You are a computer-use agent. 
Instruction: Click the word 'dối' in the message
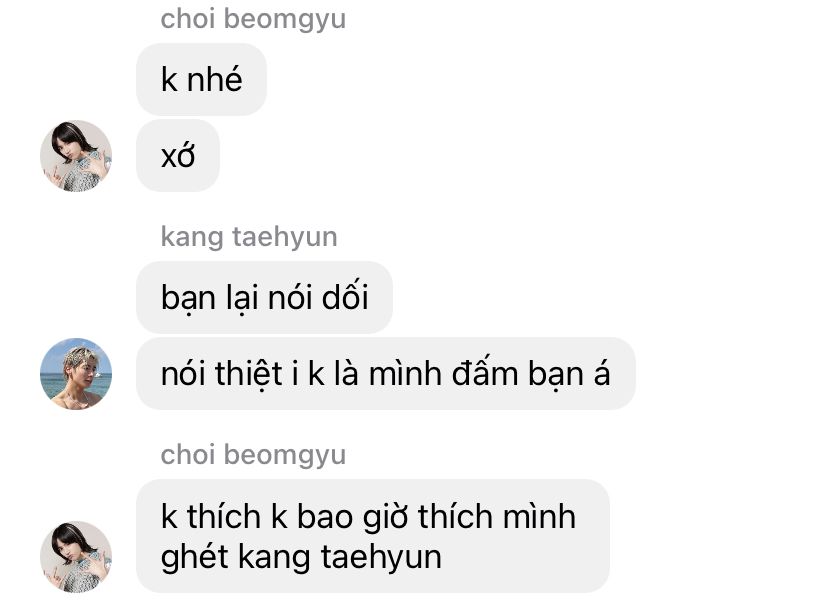click(x=345, y=296)
